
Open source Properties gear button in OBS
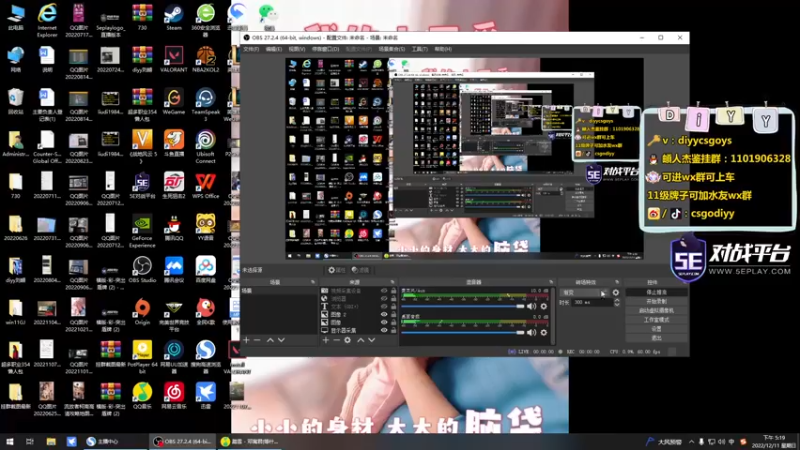tap(337, 270)
